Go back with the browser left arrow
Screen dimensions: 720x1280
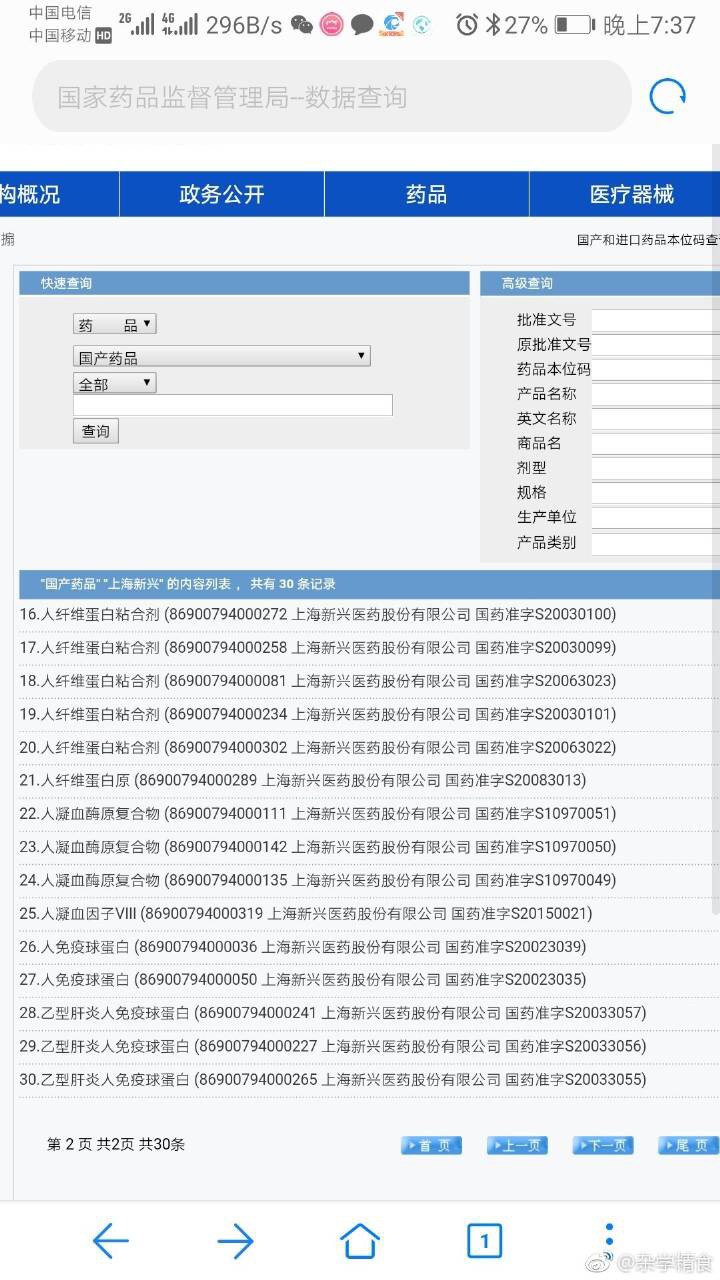pyautogui.click(x=110, y=1241)
